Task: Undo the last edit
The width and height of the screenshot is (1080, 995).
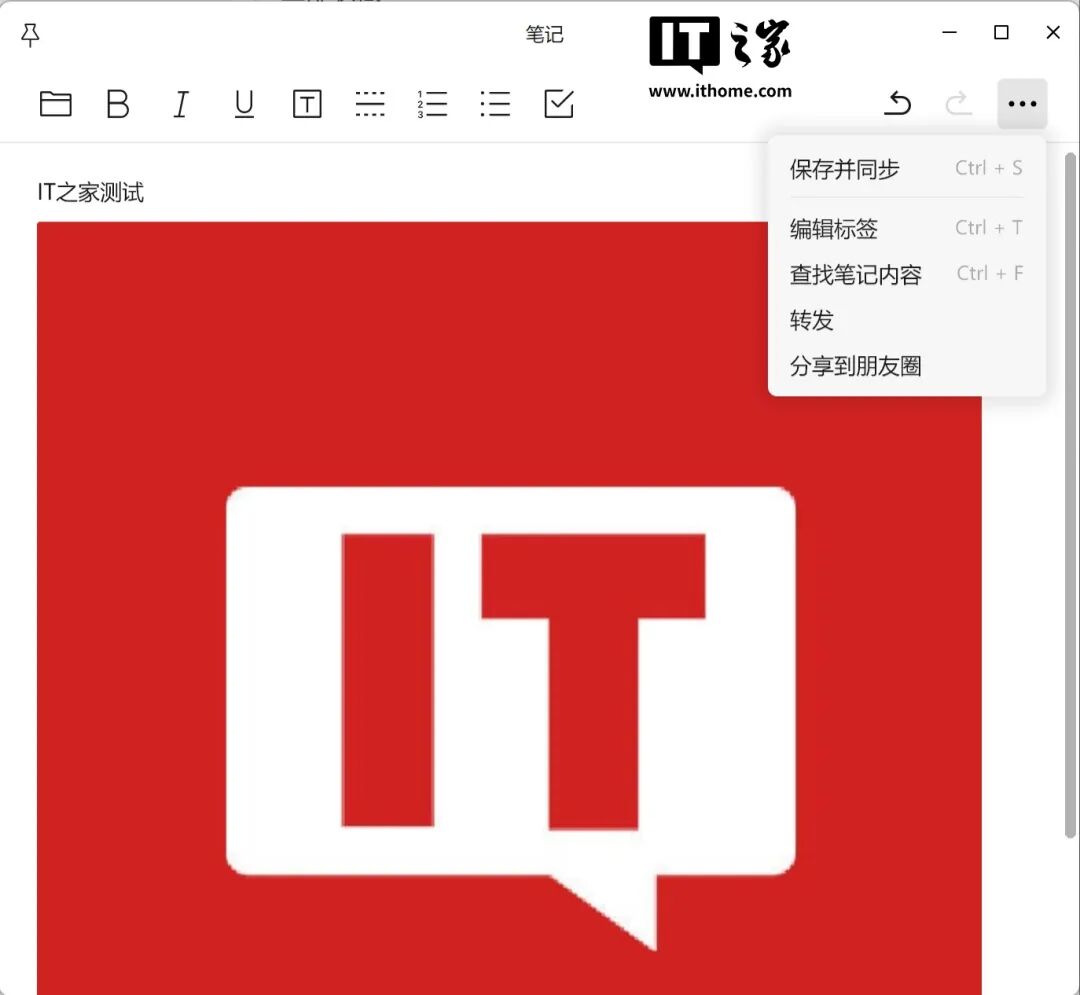Action: tap(898, 104)
